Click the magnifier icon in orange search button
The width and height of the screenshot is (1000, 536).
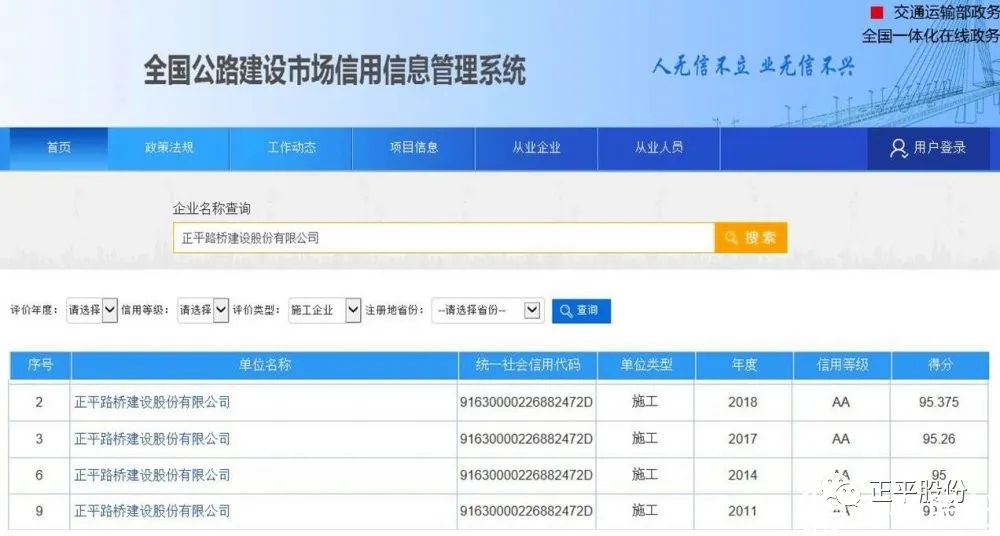(x=731, y=238)
